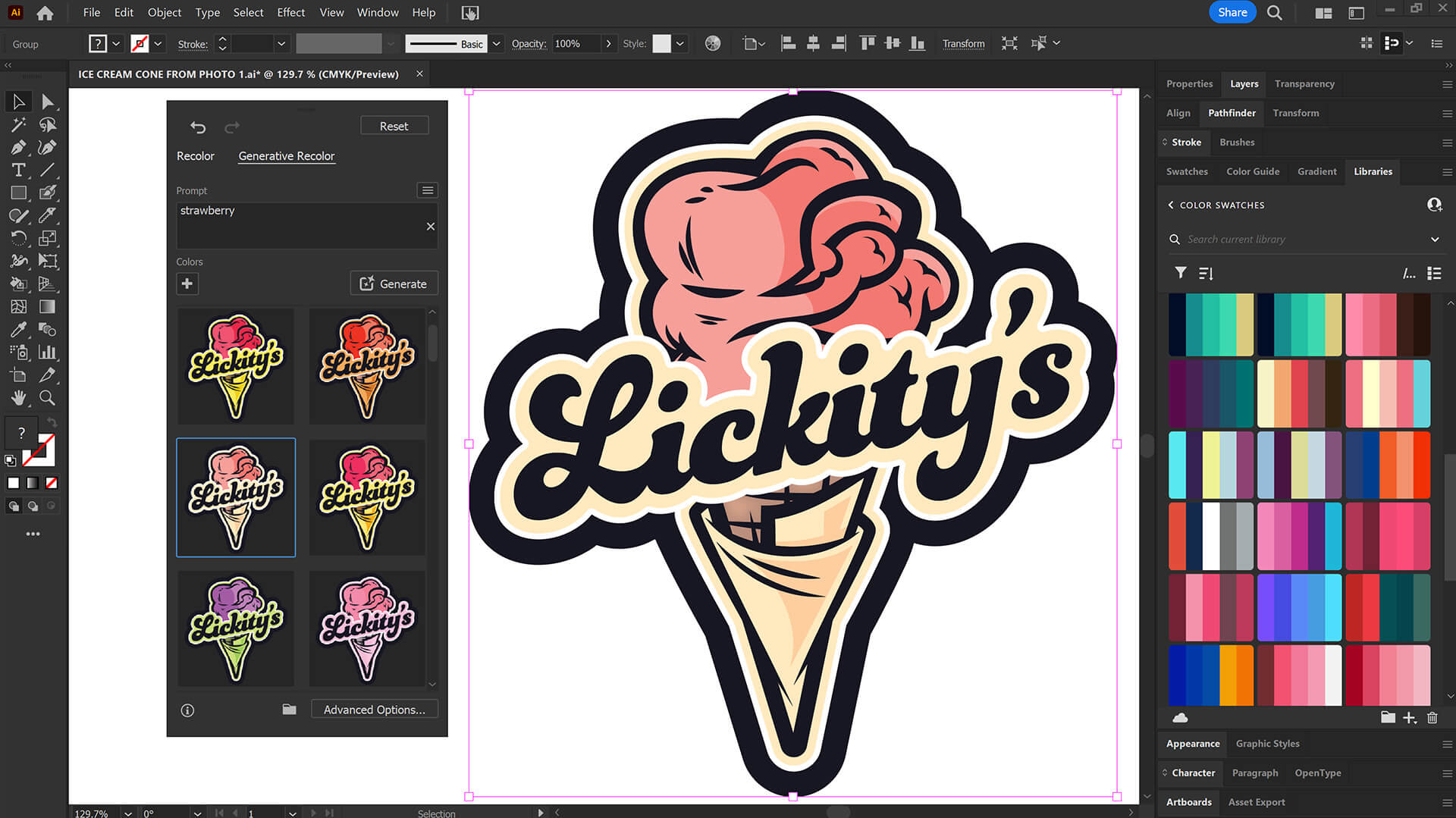Reset to default fill and stroke
The image size is (1456, 818).
coord(11,459)
